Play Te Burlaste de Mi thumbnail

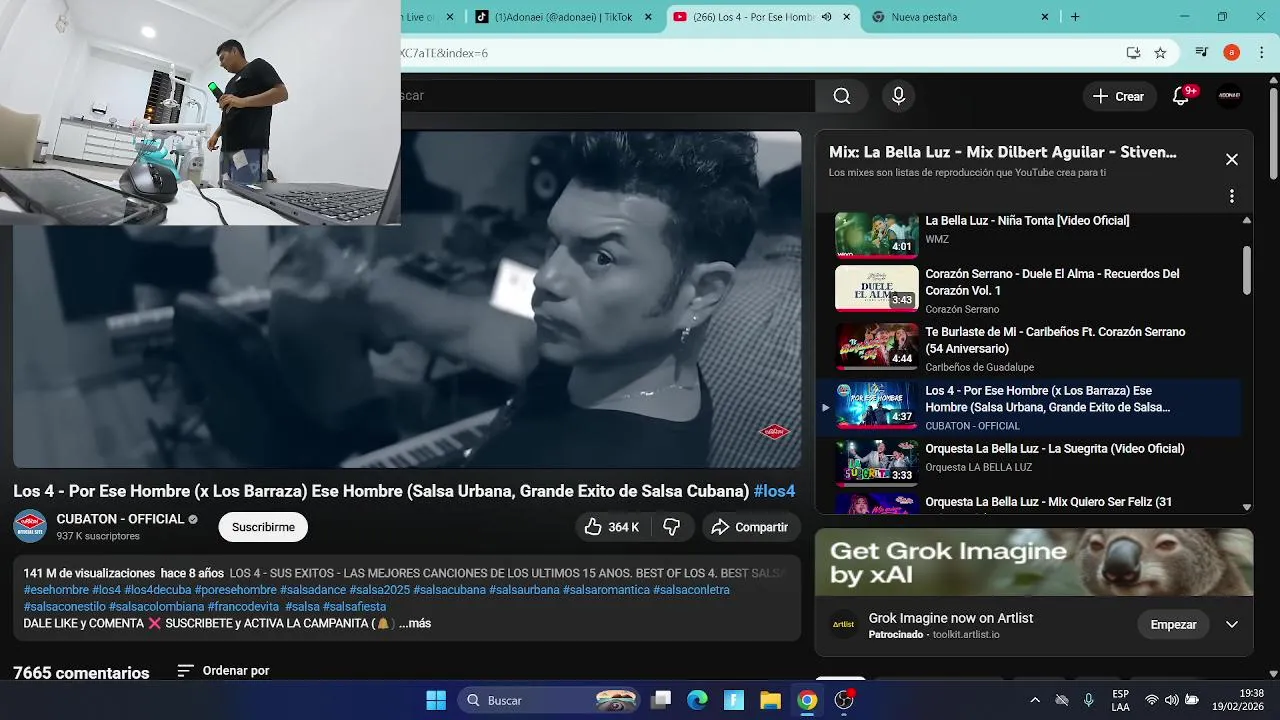[876, 346]
